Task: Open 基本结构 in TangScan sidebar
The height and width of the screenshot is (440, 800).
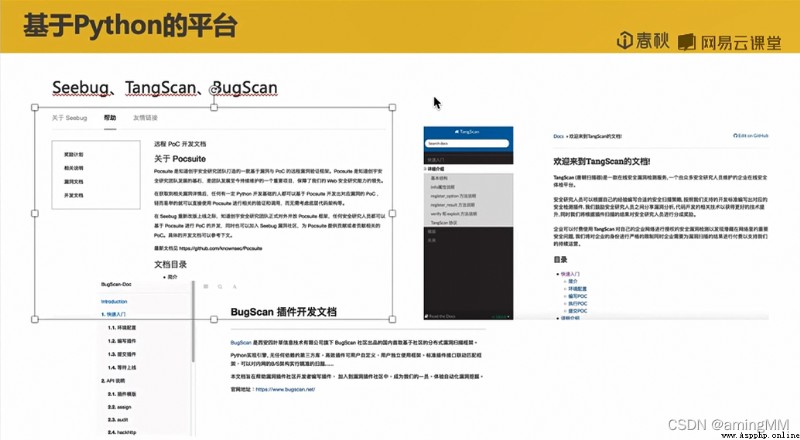Action: 439,178
